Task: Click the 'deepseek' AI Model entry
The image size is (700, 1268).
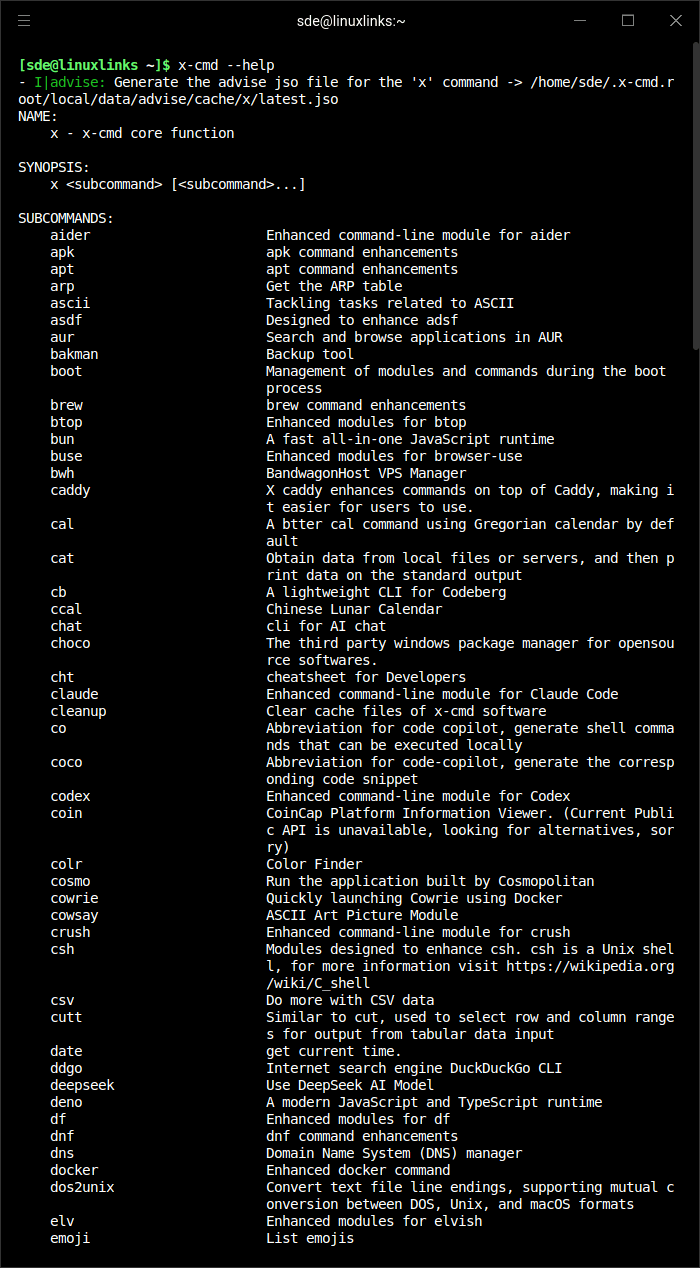Action: pyautogui.click(x=82, y=1084)
